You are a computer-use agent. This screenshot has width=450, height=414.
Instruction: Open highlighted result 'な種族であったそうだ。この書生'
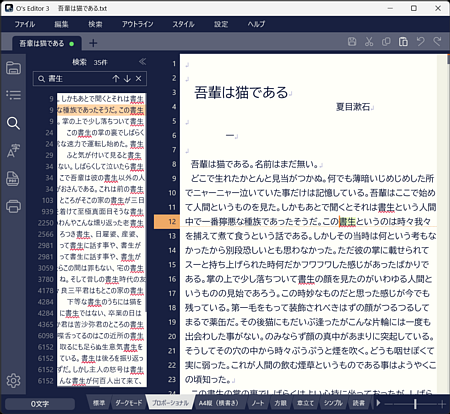tap(102, 110)
